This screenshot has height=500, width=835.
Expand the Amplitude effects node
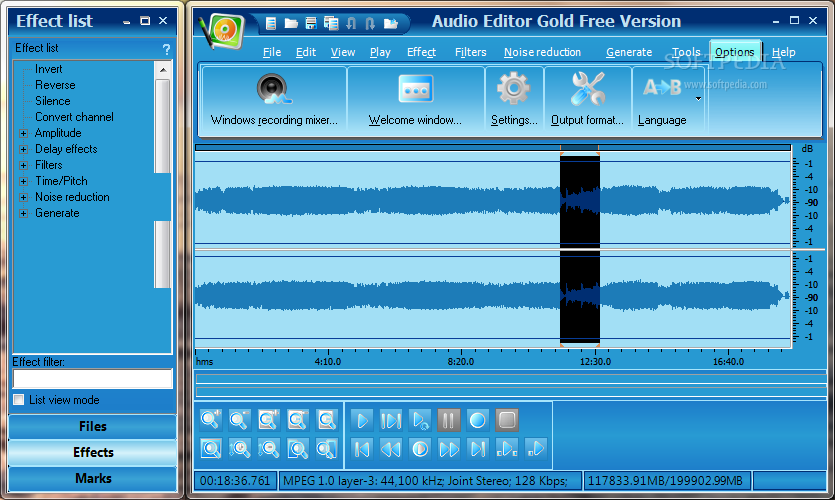[x=23, y=133]
